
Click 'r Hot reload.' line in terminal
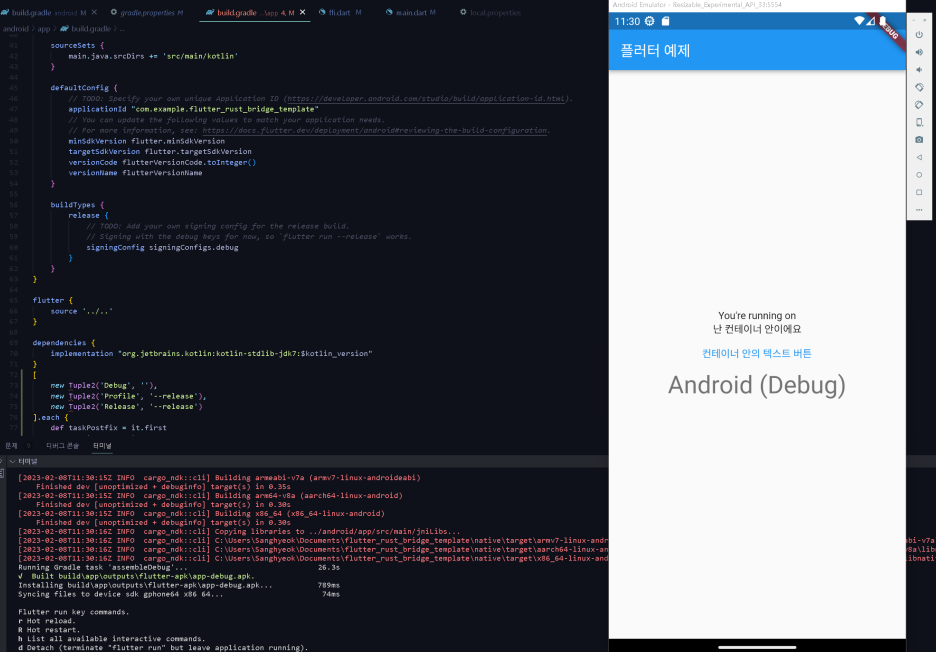(47, 621)
